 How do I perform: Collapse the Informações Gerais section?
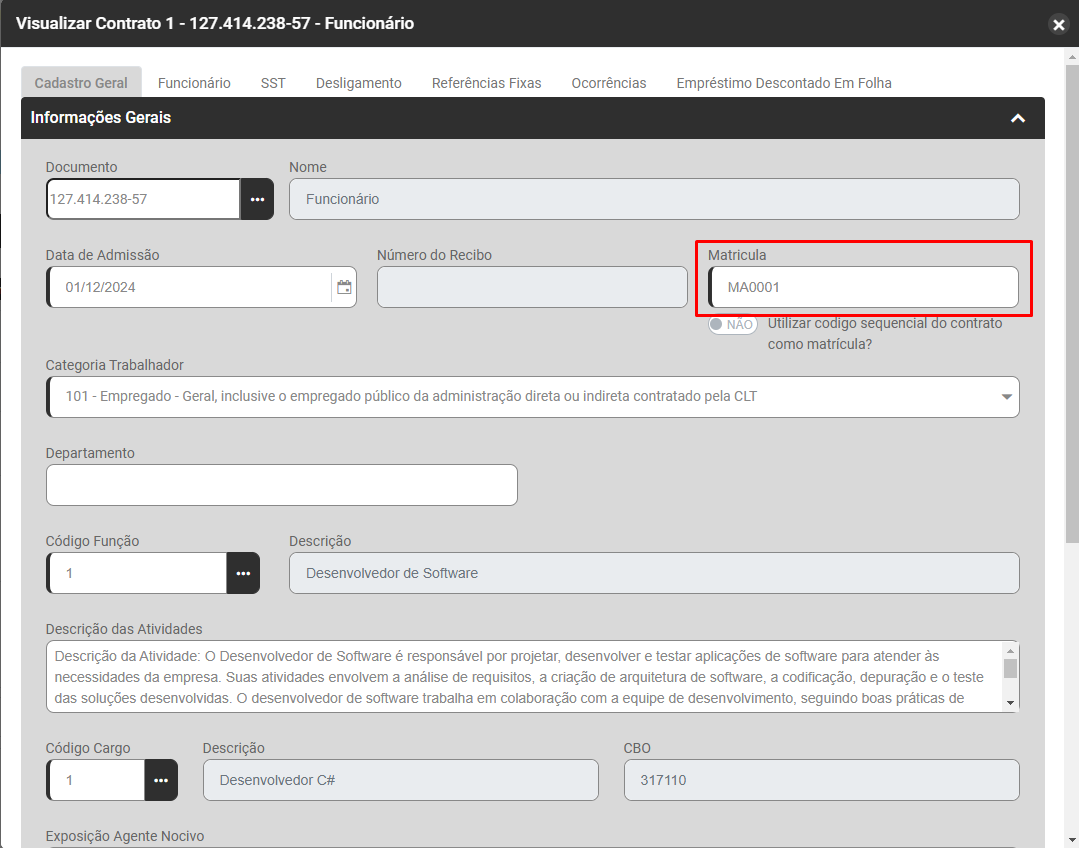coord(1018,118)
